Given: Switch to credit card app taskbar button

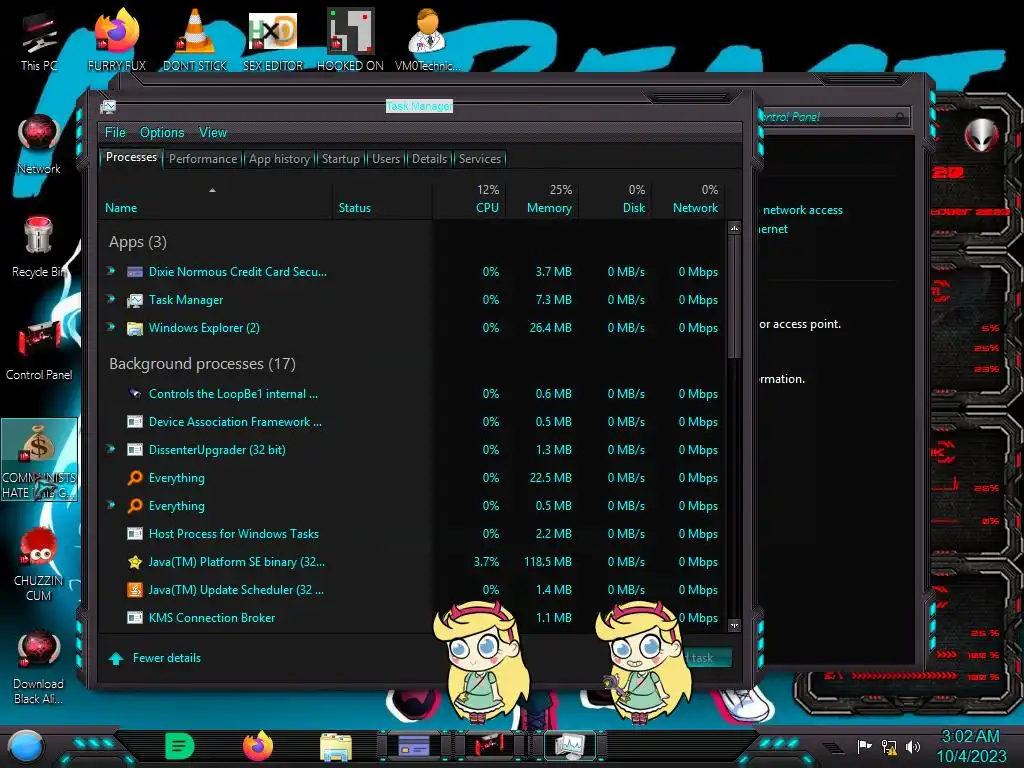Looking at the screenshot, I should (x=414, y=745).
